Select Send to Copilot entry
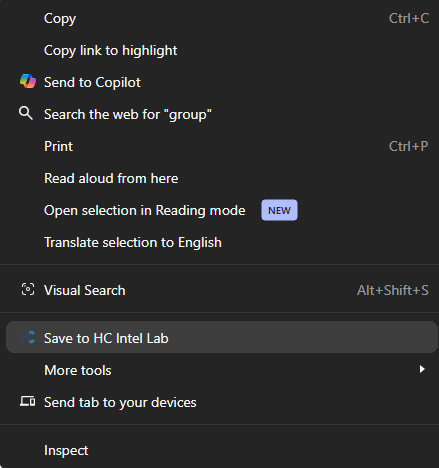Image resolution: width=439 pixels, height=468 pixels. click(x=219, y=82)
